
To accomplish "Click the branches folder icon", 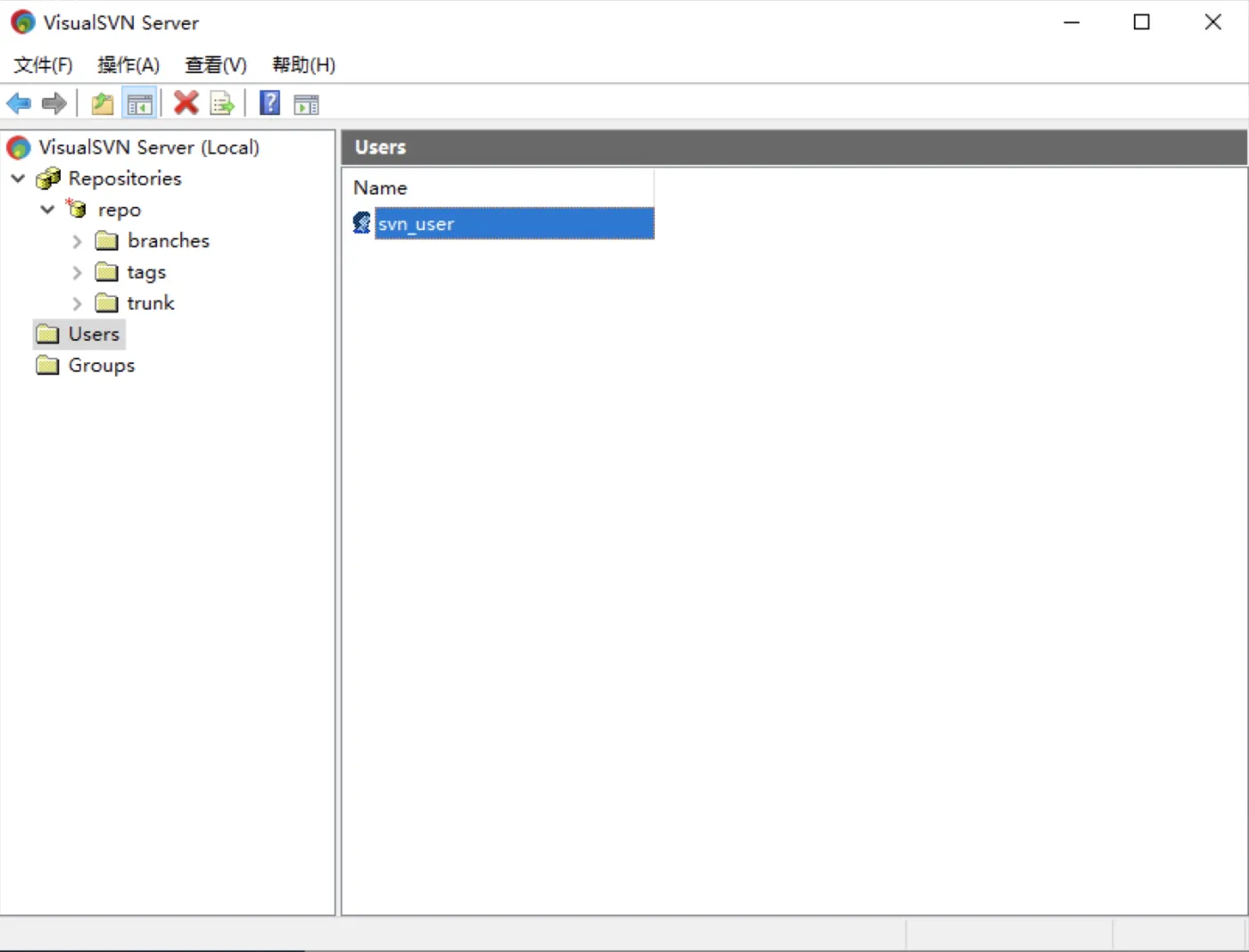I will coord(106,241).
